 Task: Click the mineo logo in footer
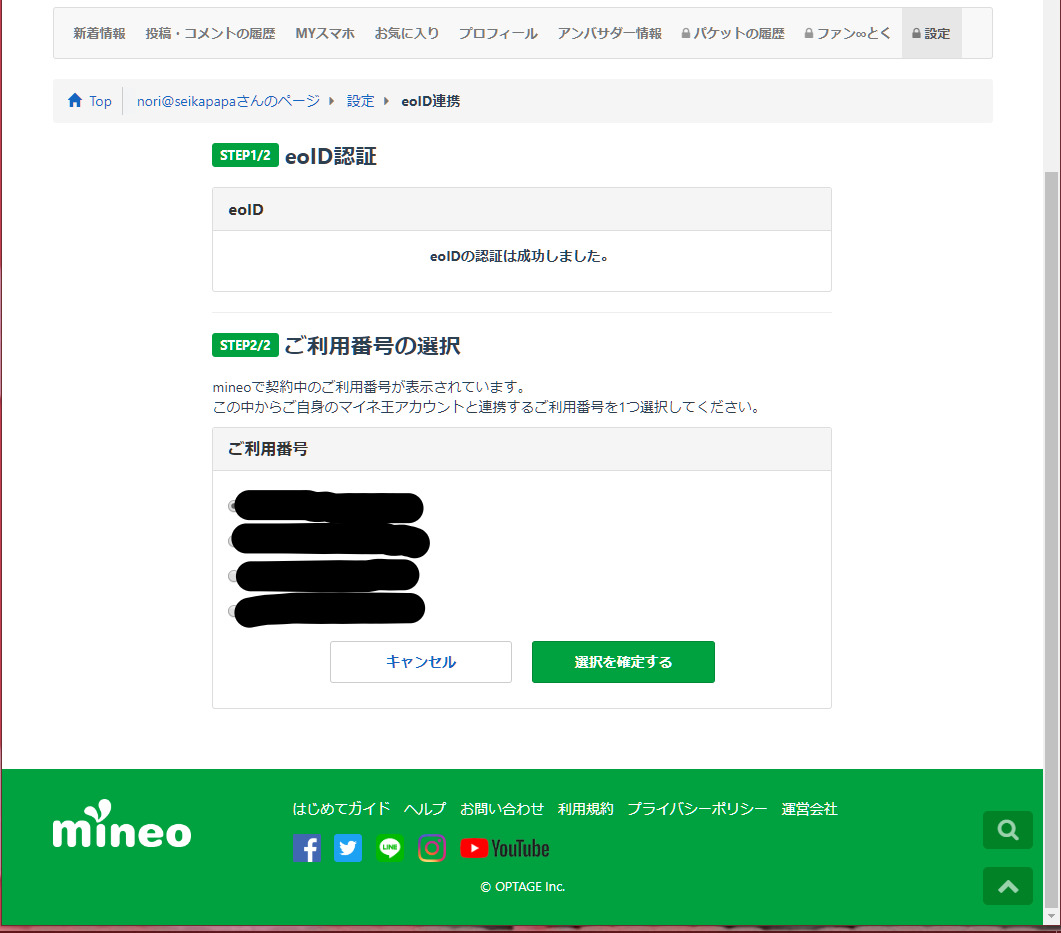point(122,825)
